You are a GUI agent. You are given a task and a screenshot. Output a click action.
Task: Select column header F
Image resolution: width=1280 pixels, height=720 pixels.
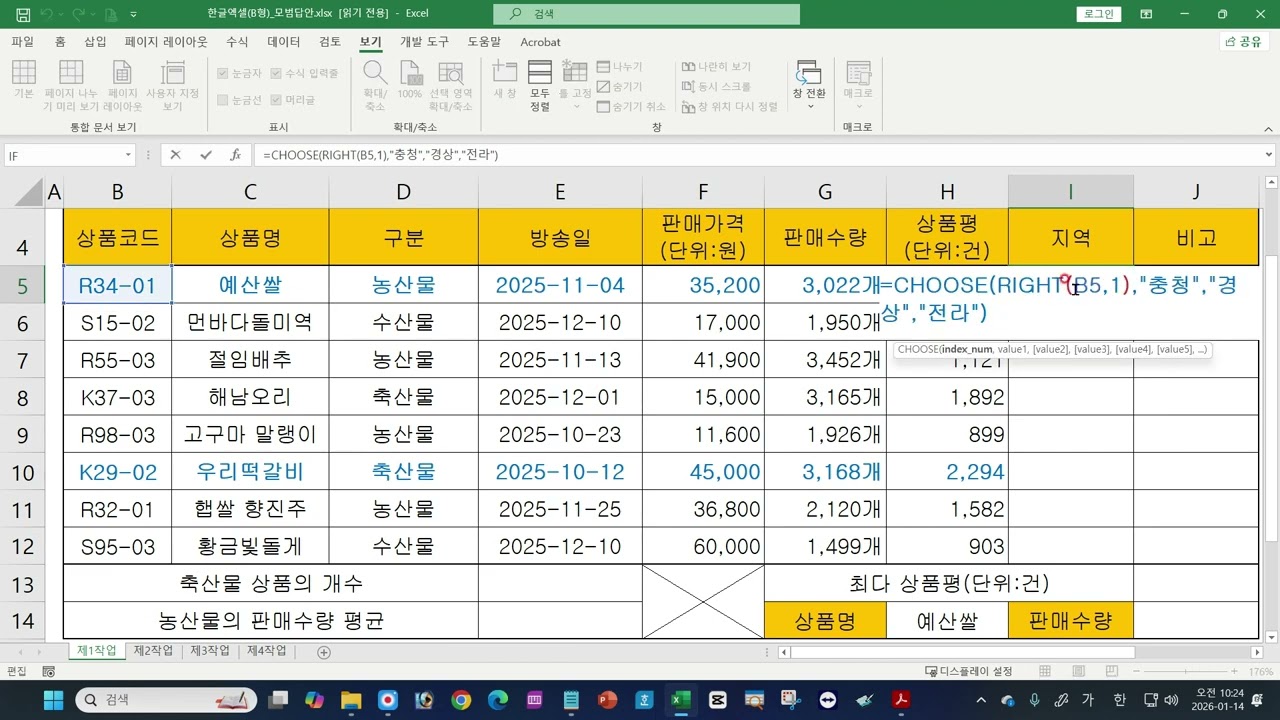[703, 192]
